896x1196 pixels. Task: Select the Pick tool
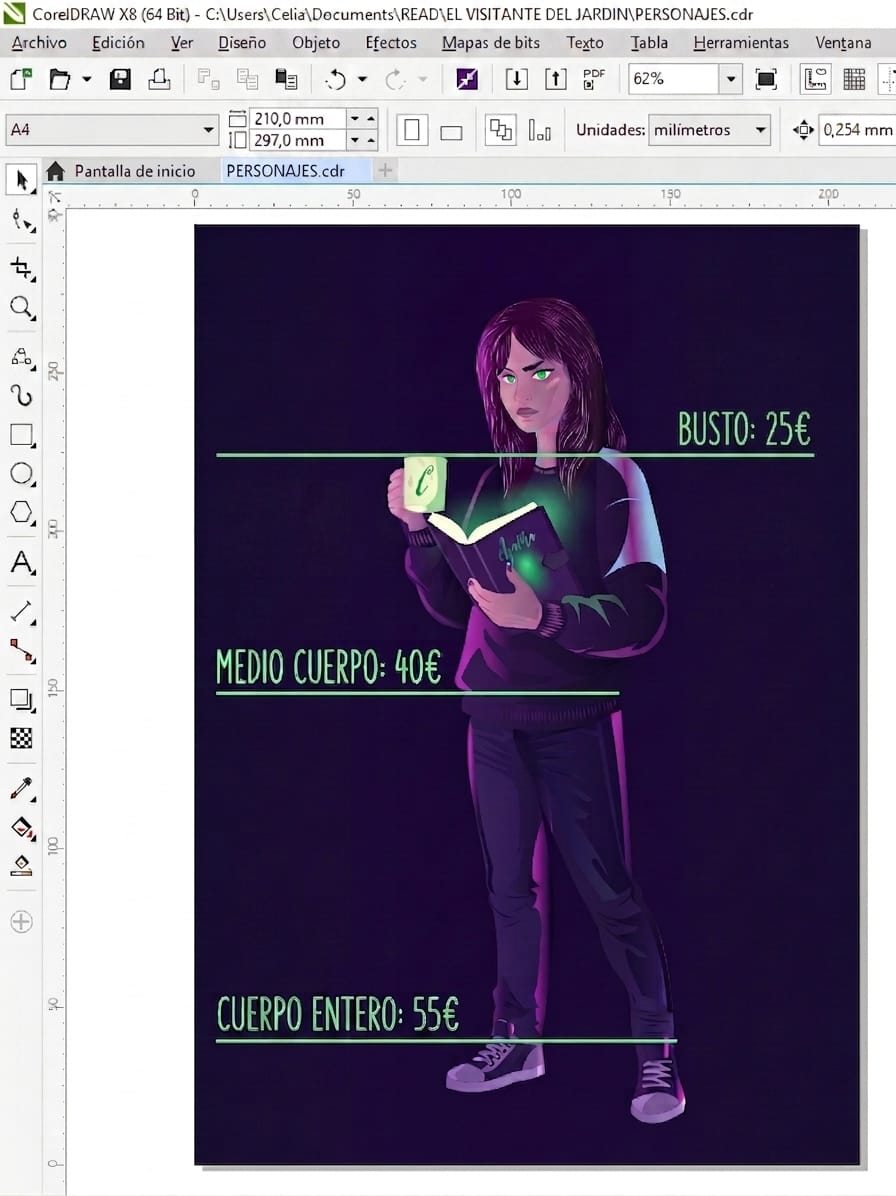point(21,181)
